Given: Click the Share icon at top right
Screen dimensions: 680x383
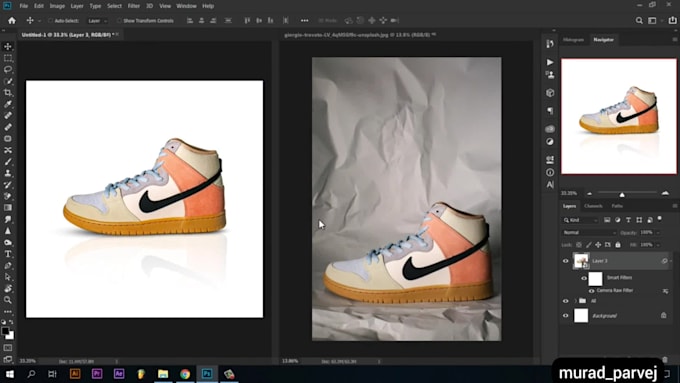Looking at the screenshot, I should [672, 20].
